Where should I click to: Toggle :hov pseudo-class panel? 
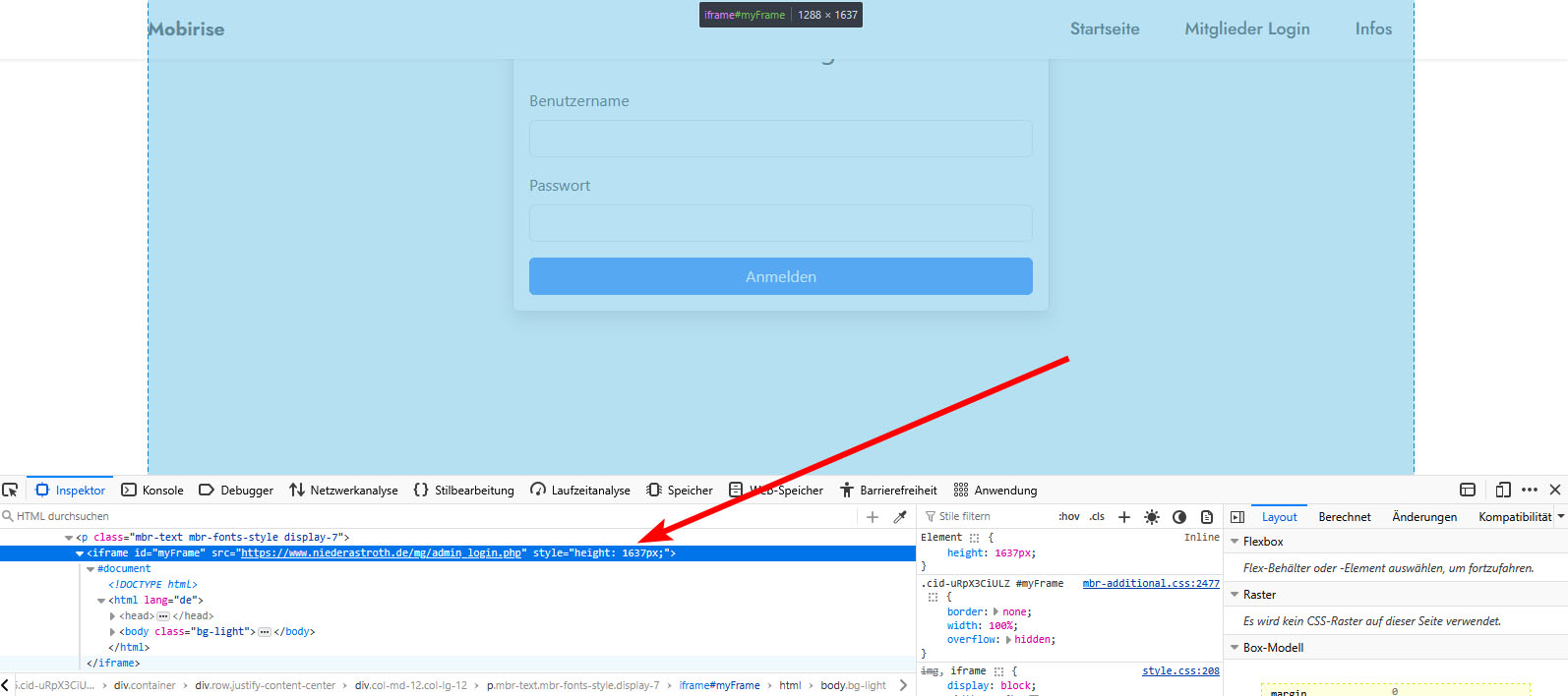pyautogui.click(x=1069, y=516)
